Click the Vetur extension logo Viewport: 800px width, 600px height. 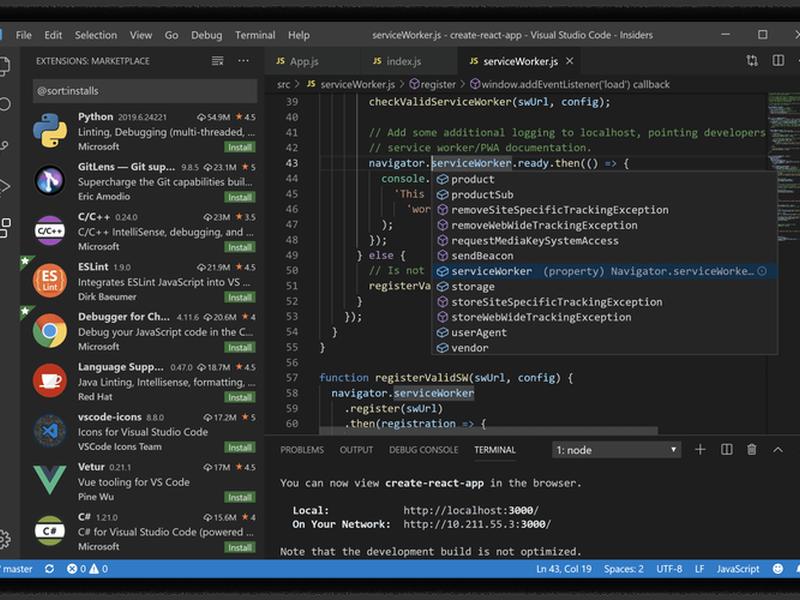click(x=49, y=480)
